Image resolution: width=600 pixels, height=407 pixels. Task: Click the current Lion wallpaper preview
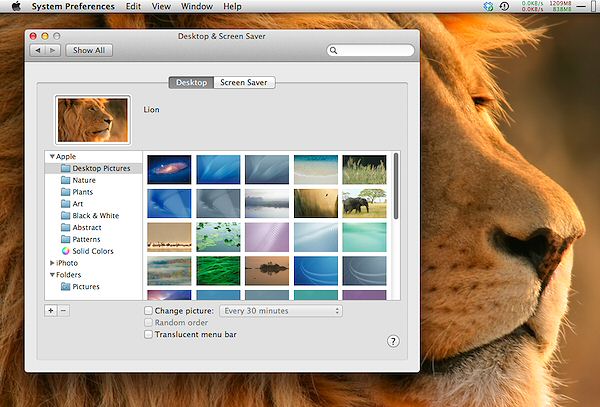(x=93, y=120)
